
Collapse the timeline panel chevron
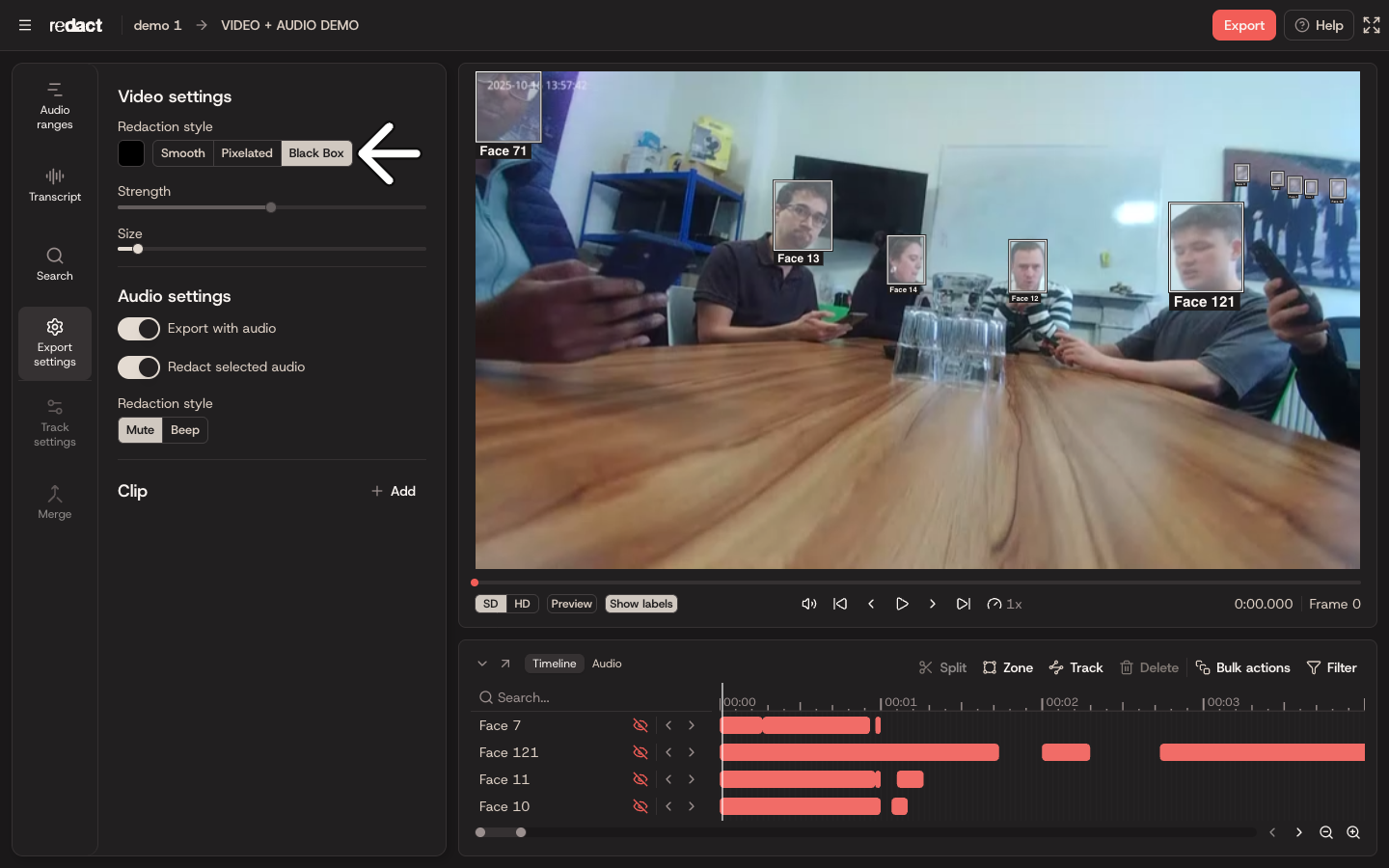tap(482, 664)
